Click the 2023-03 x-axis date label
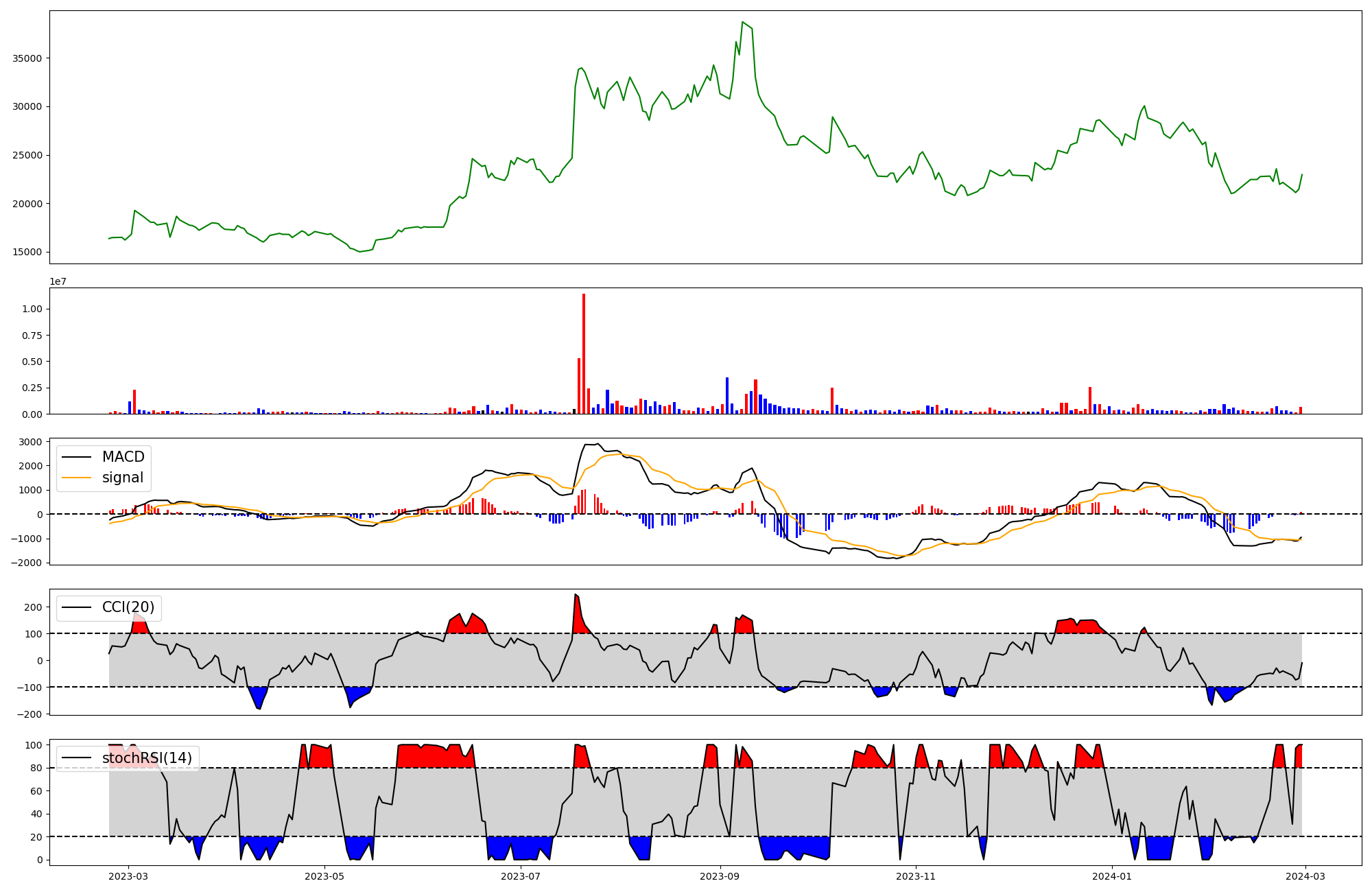This screenshot has height=892, width=1372. [128, 876]
